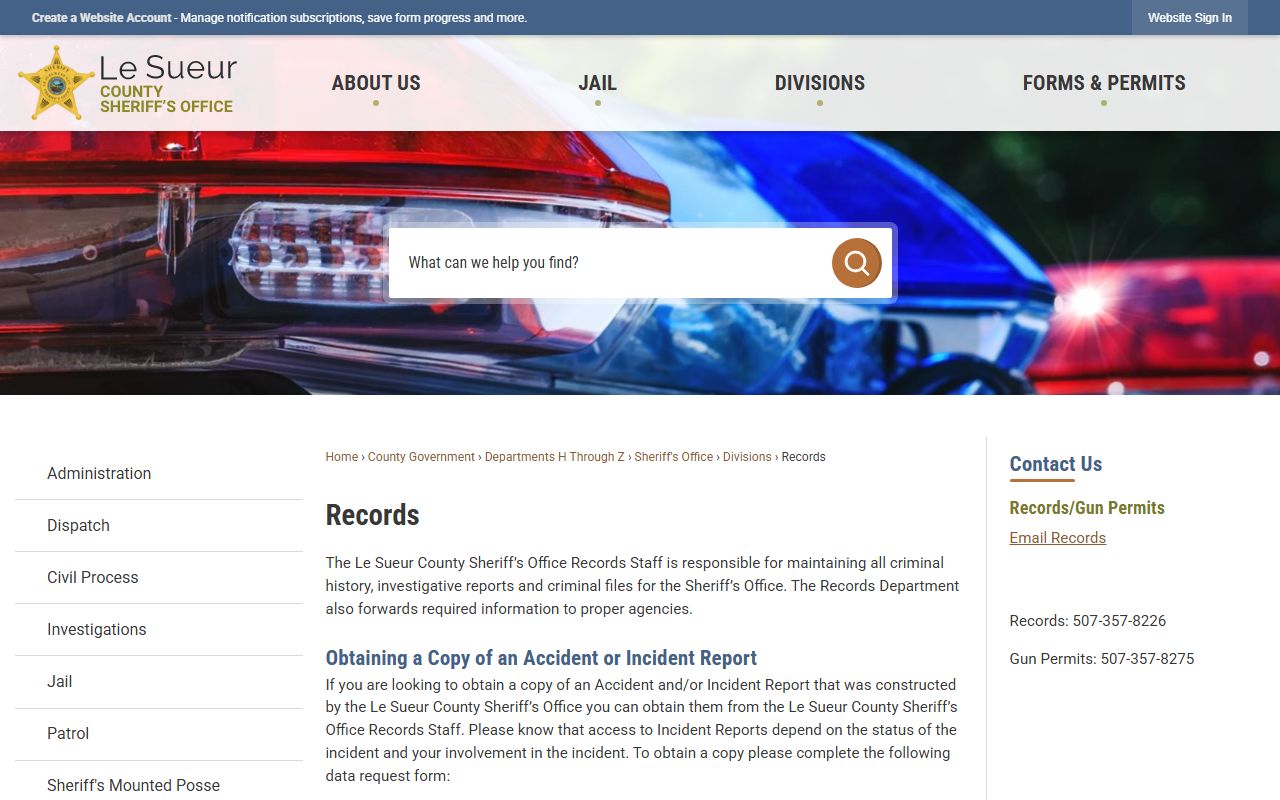Click 'Obtaining a Copy of an Accident' heading
Screen dimensions: 1280x800
541,658
